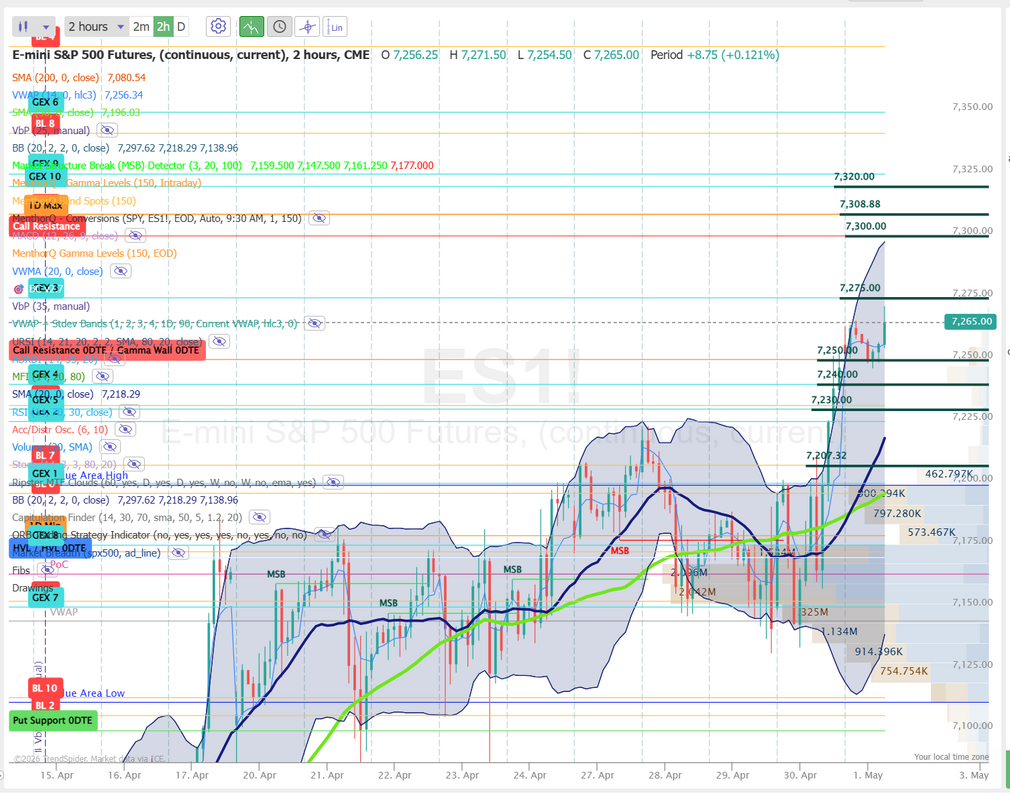Select the 2h timeframe tab
Viewport: 1010px width, 800px height.
163,26
